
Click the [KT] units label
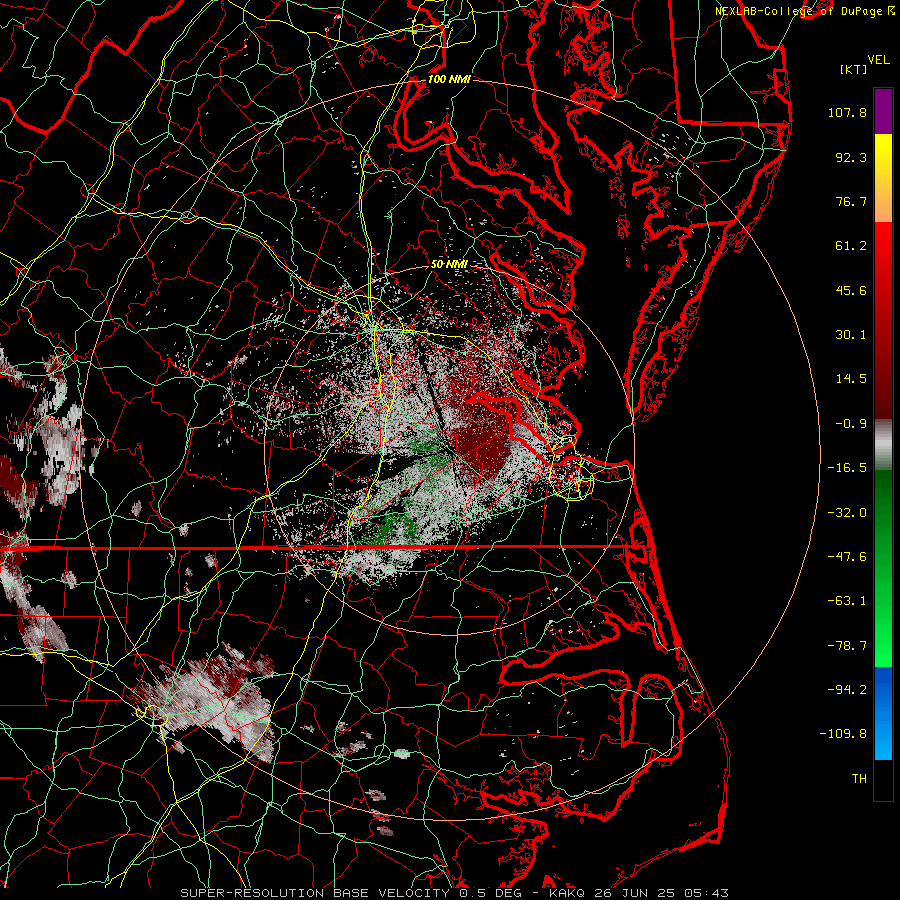pos(853,69)
